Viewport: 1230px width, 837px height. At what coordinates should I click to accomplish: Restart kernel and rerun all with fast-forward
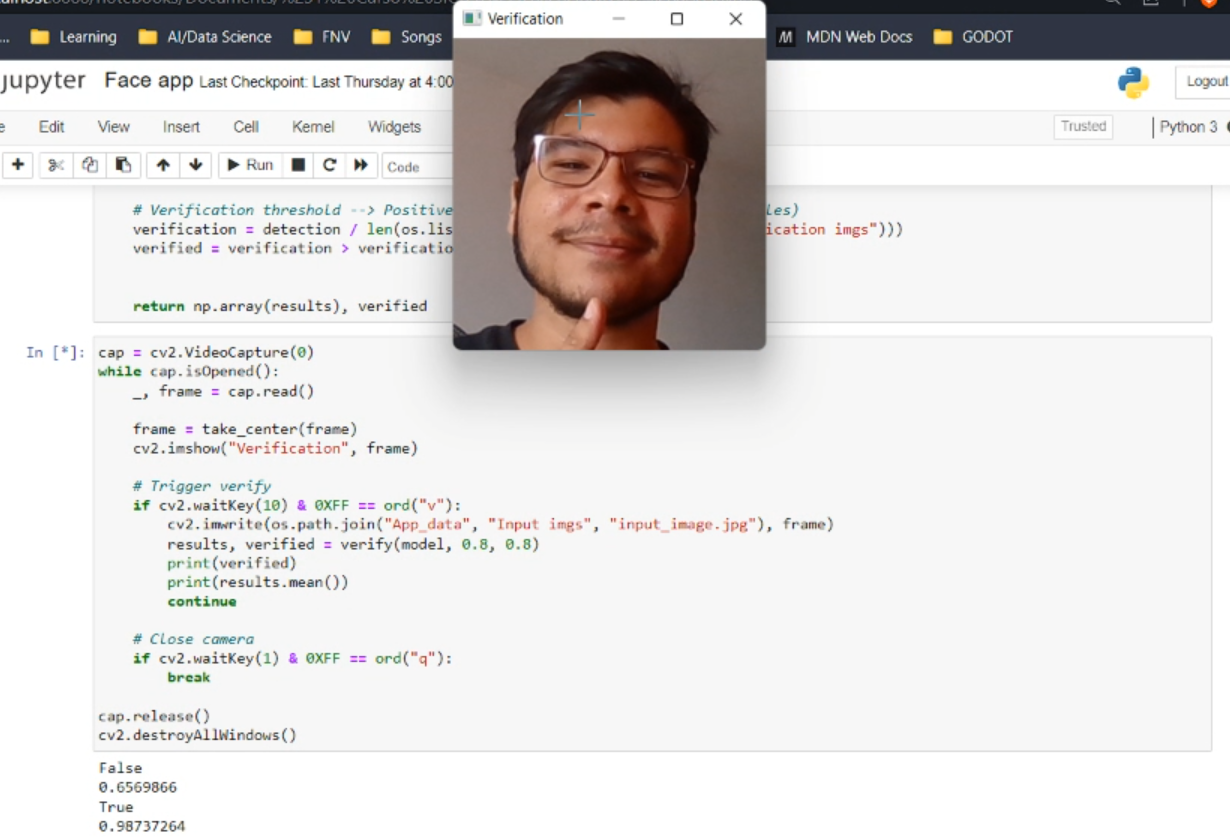[x=361, y=165]
